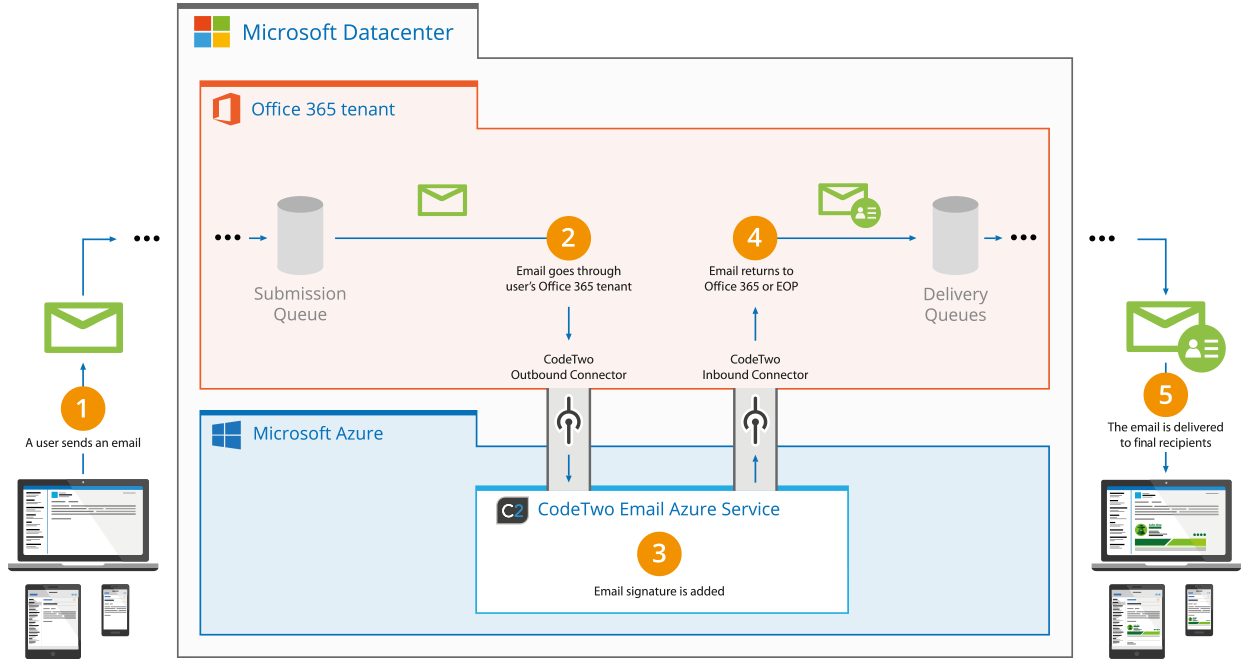Click the 'Microsoft Datacenter' heading
The height and width of the screenshot is (671, 1249).
point(348,32)
